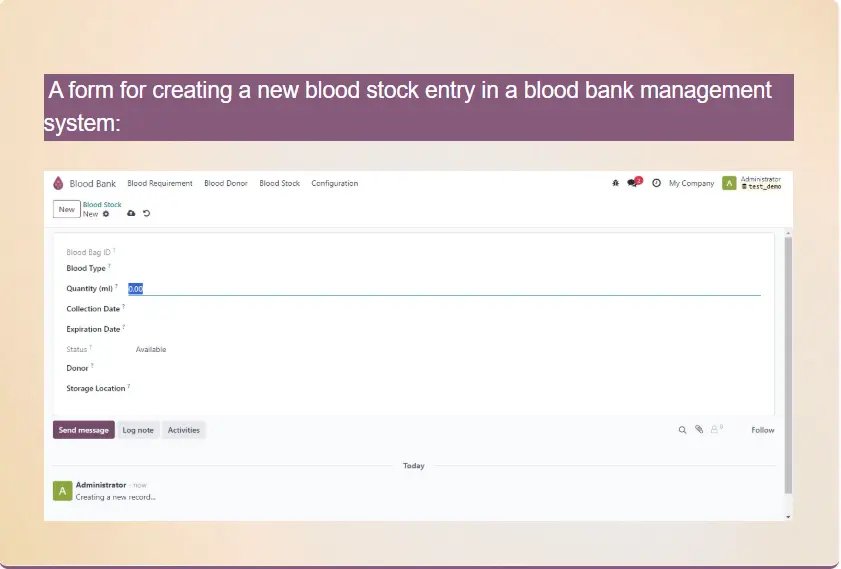Open the conversations chat bubble icon
This screenshot has width=841, height=569.
(x=633, y=183)
